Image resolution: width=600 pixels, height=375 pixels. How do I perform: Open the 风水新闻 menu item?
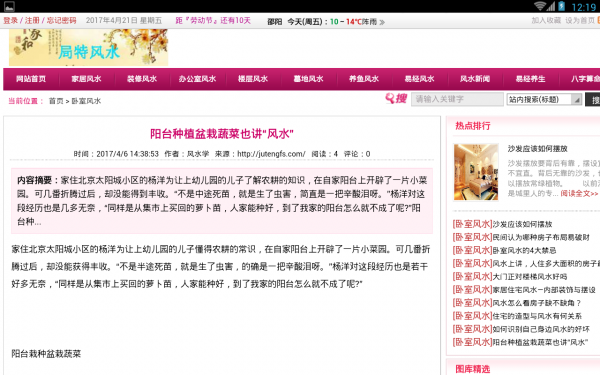475,79
